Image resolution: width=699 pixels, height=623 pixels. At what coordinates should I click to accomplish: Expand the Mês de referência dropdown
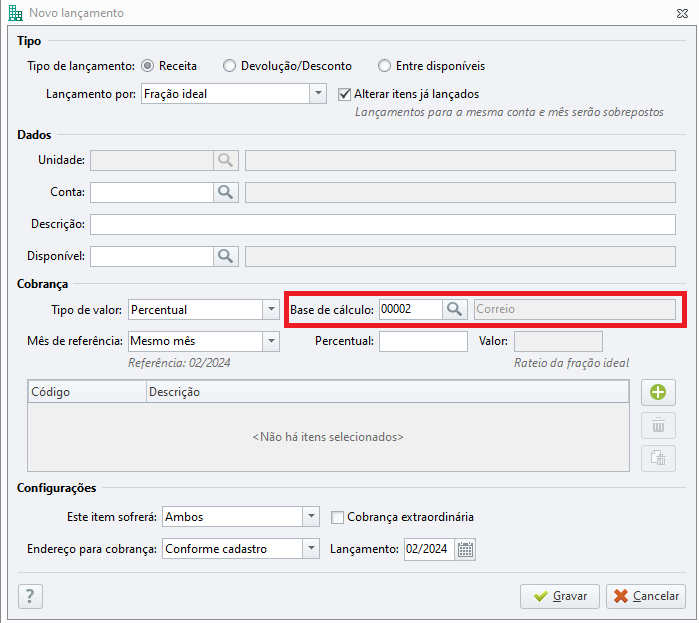pos(271,341)
